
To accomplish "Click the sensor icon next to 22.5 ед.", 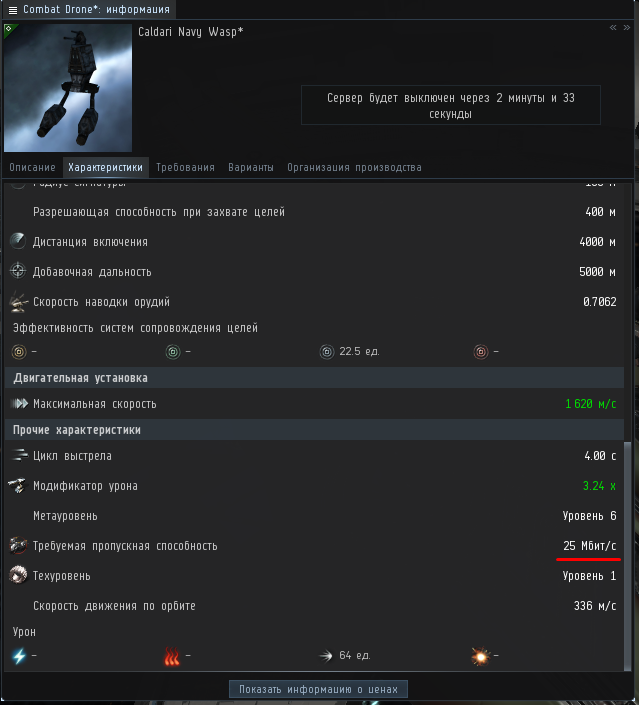I will 327,352.
